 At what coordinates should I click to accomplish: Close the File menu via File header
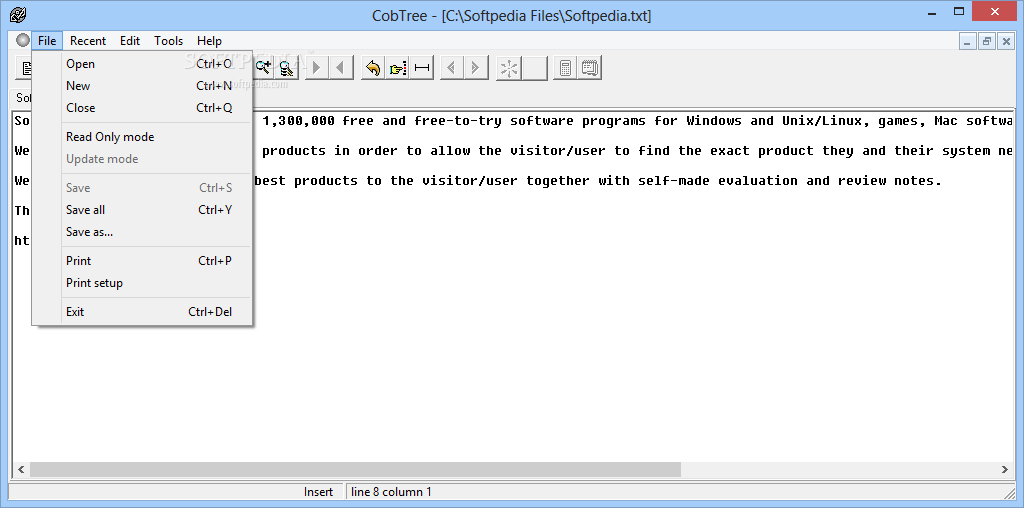coord(47,40)
